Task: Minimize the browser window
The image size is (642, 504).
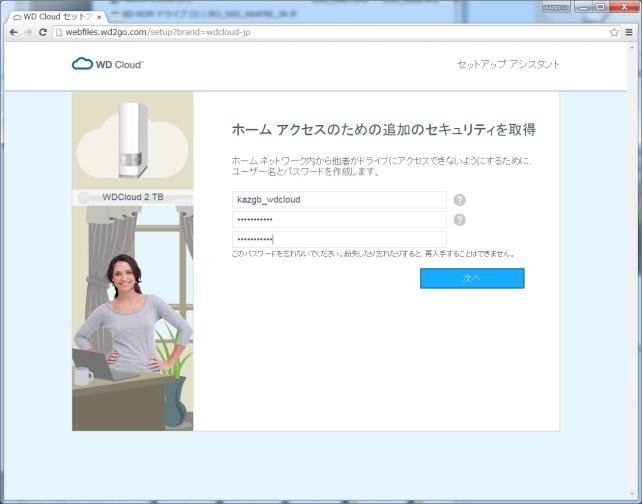Action: coord(584,7)
